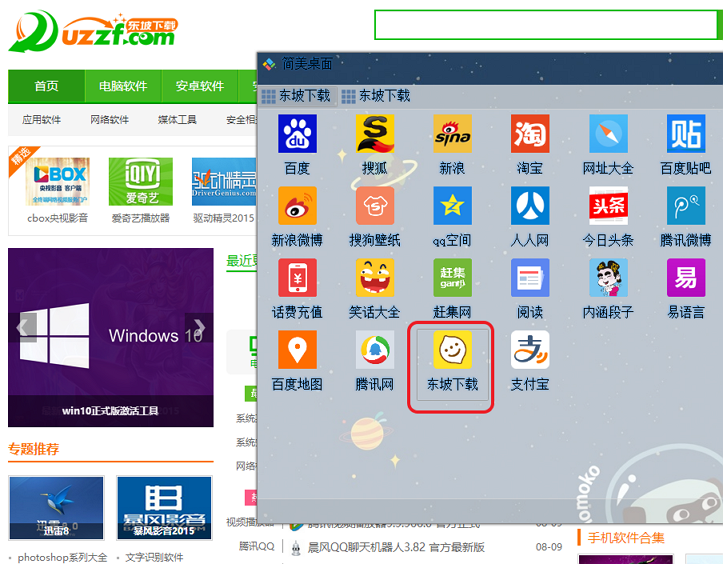Open the cbox央视影音 thumbnail
723x564 pixels.
[x=58, y=182]
